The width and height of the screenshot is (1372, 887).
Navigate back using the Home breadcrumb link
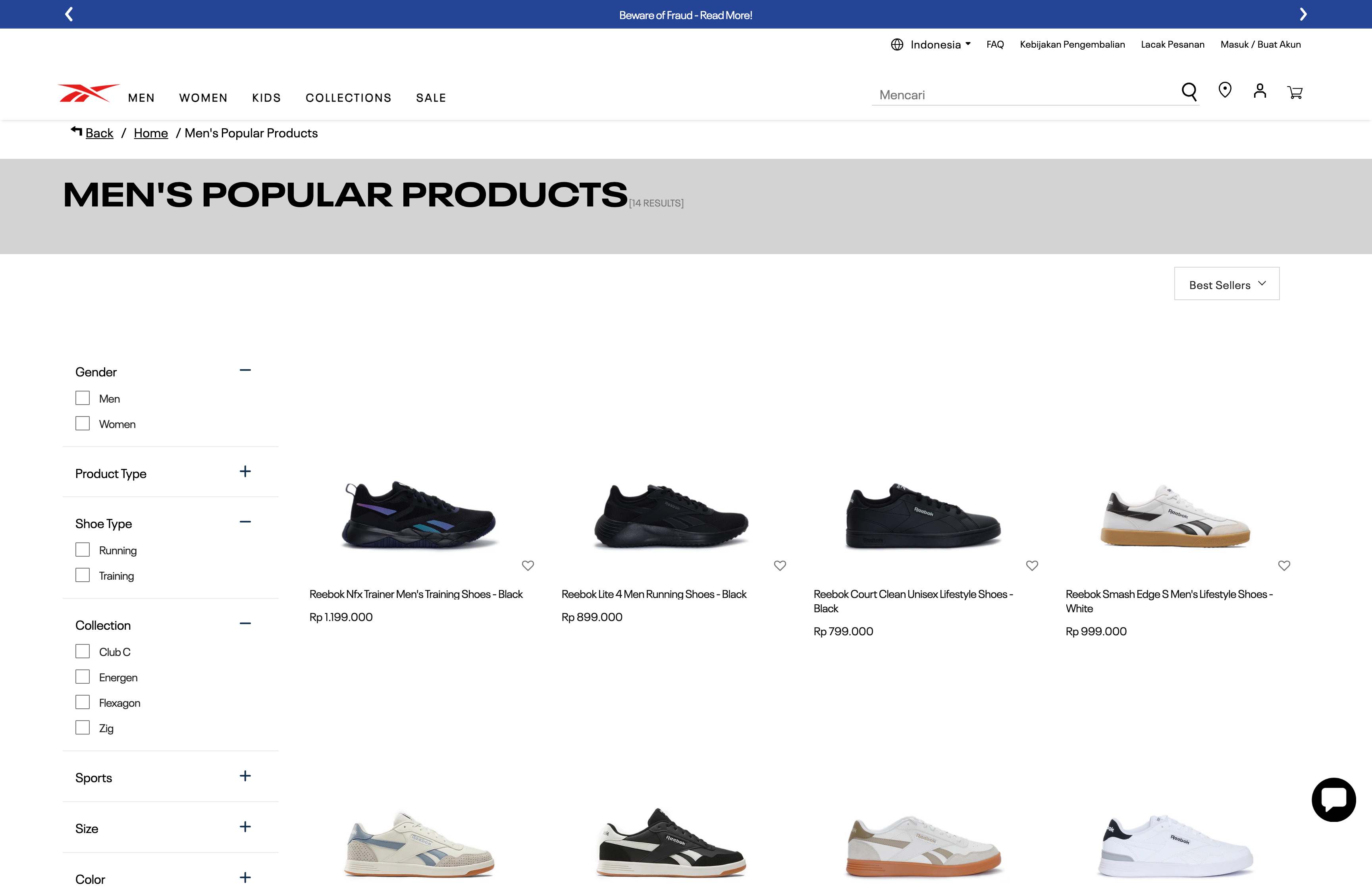[x=150, y=133]
